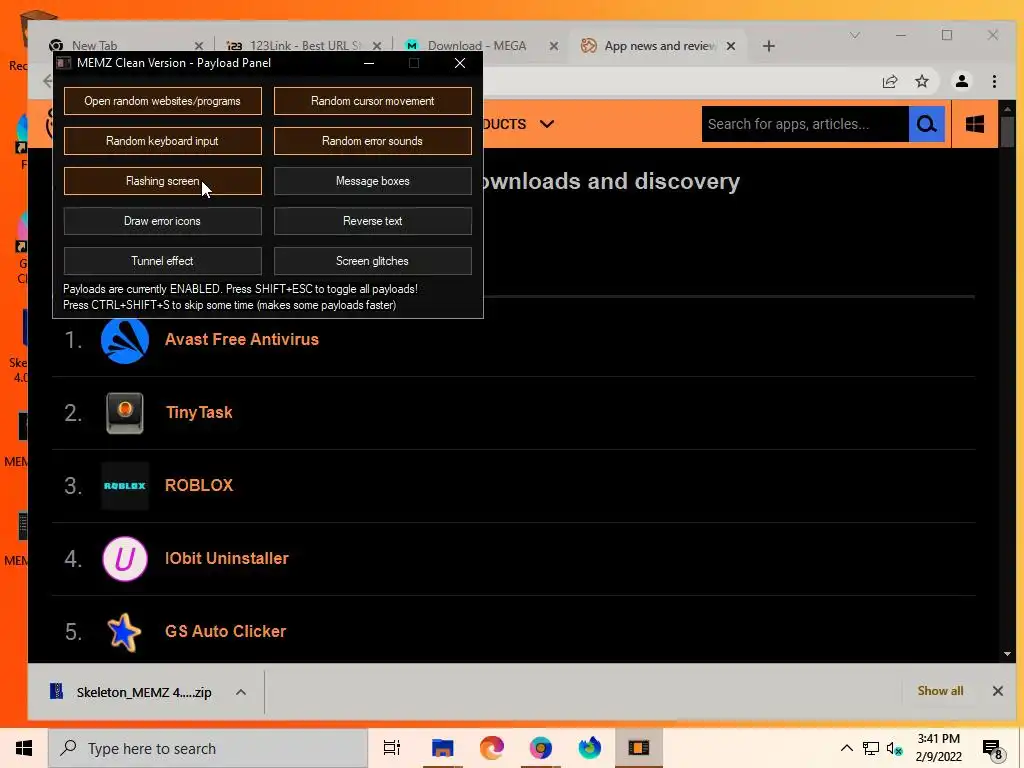Open the TinyTask link
The image size is (1024, 768).
pyautogui.click(x=199, y=413)
